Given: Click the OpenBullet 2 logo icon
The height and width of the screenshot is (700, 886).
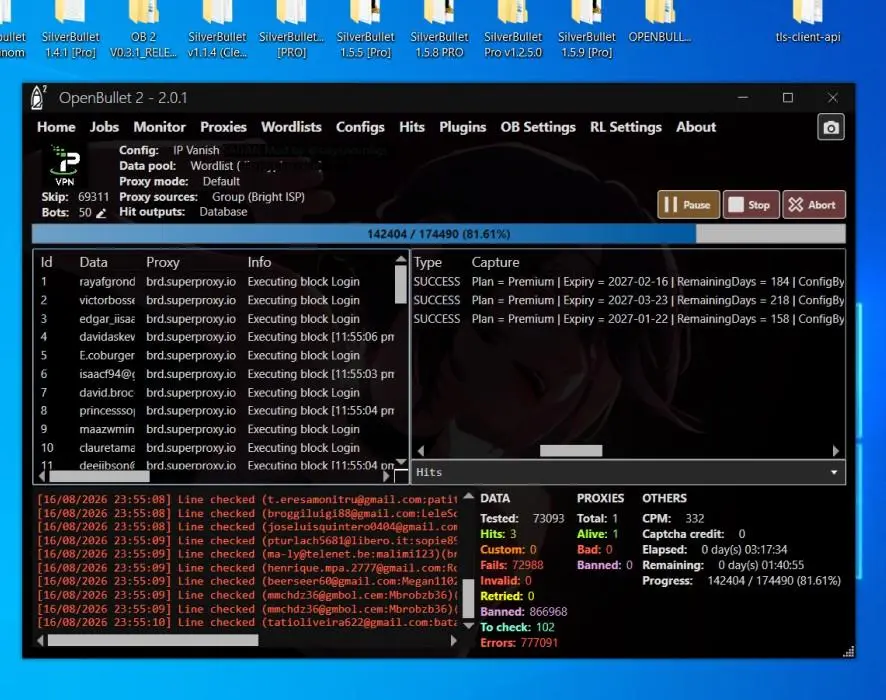Looking at the screenshot, I should tap(38, 98).
